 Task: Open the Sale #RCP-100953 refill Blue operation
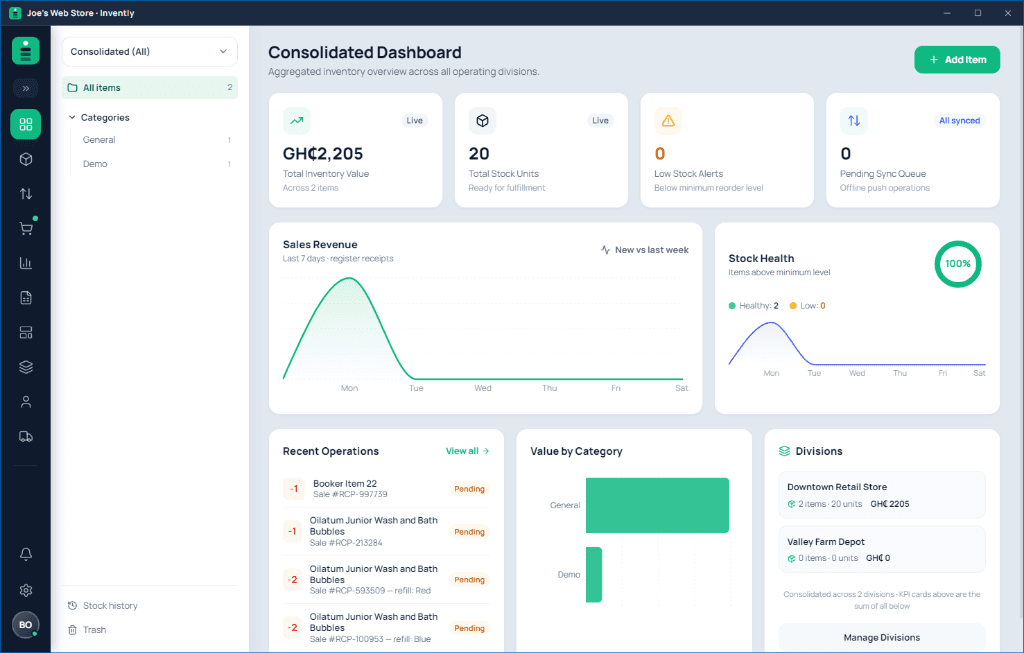[386, 628]
